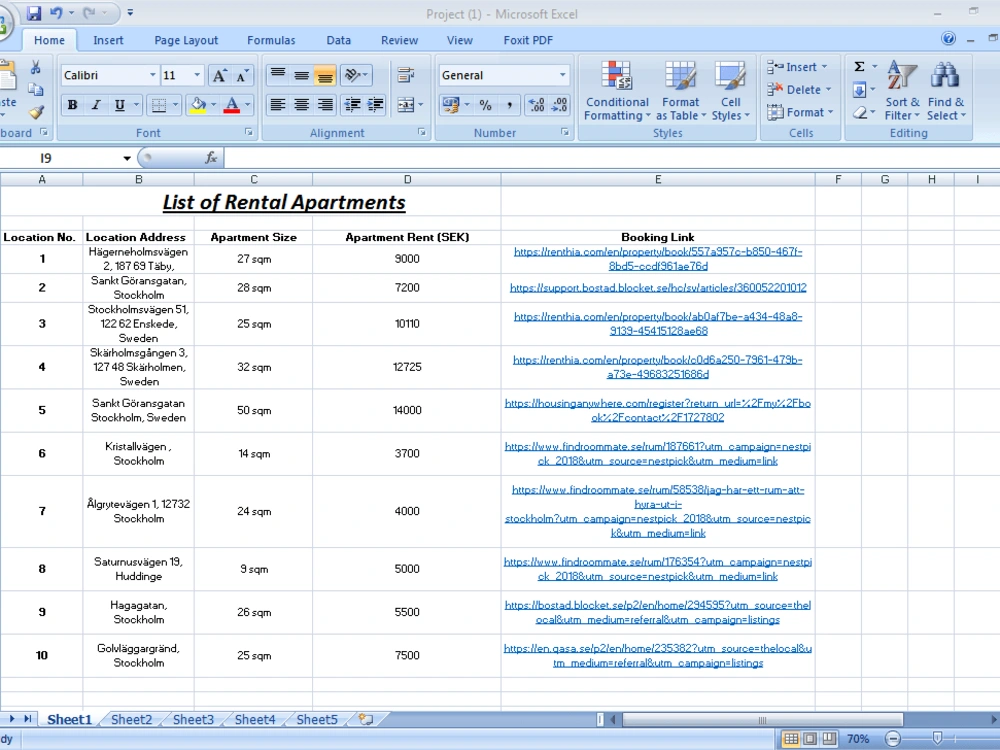Click Decrease Decimal icon
The height and width of the screenshot is (750, 1000).
(x=559, y=105)
